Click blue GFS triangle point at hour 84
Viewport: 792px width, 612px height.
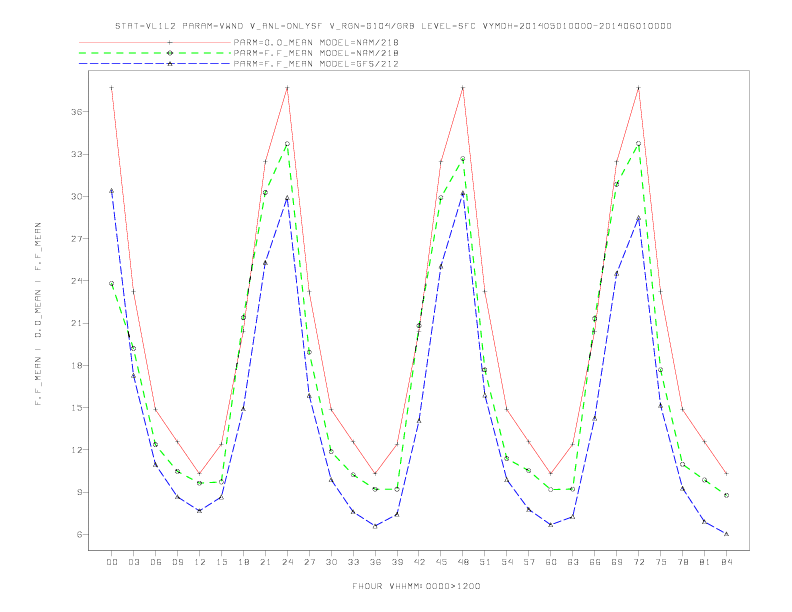(x=726, y=534)
